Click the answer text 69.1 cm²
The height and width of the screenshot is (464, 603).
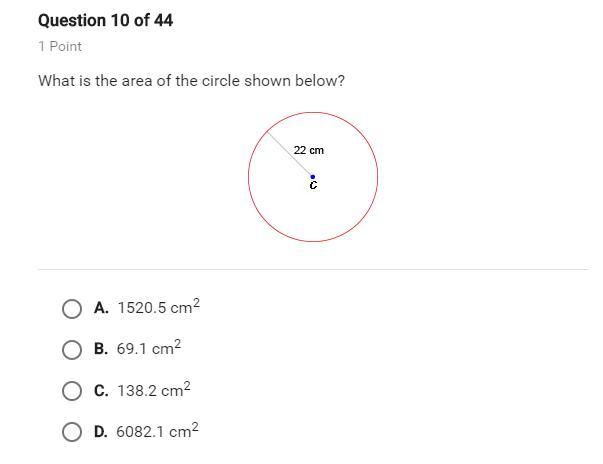[x=148, y=349]
